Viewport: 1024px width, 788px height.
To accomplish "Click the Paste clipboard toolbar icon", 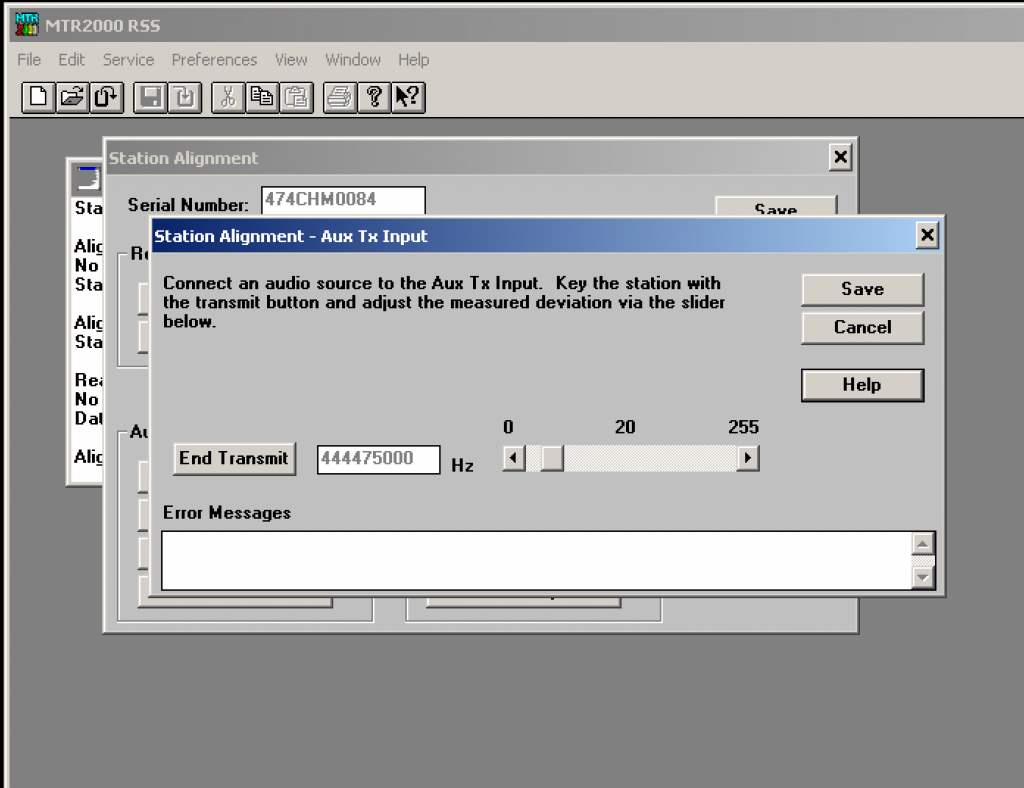I will 296,98.
